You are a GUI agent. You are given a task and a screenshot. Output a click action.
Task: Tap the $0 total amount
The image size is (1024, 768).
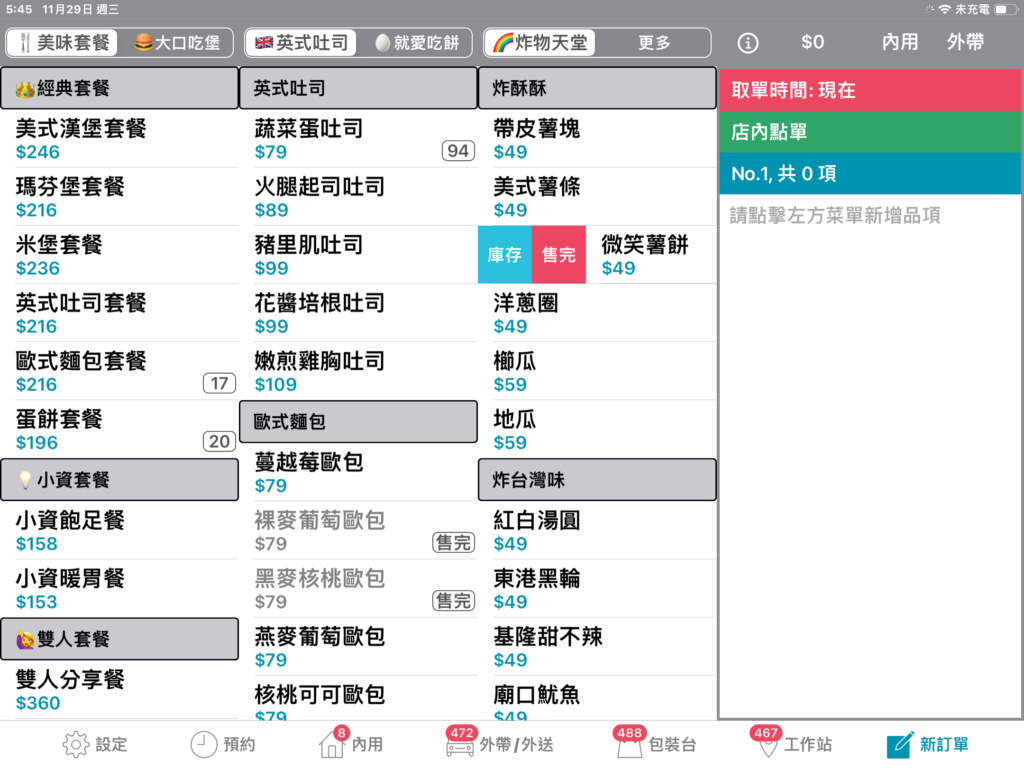pyautogui.click(x=812, y=42)
